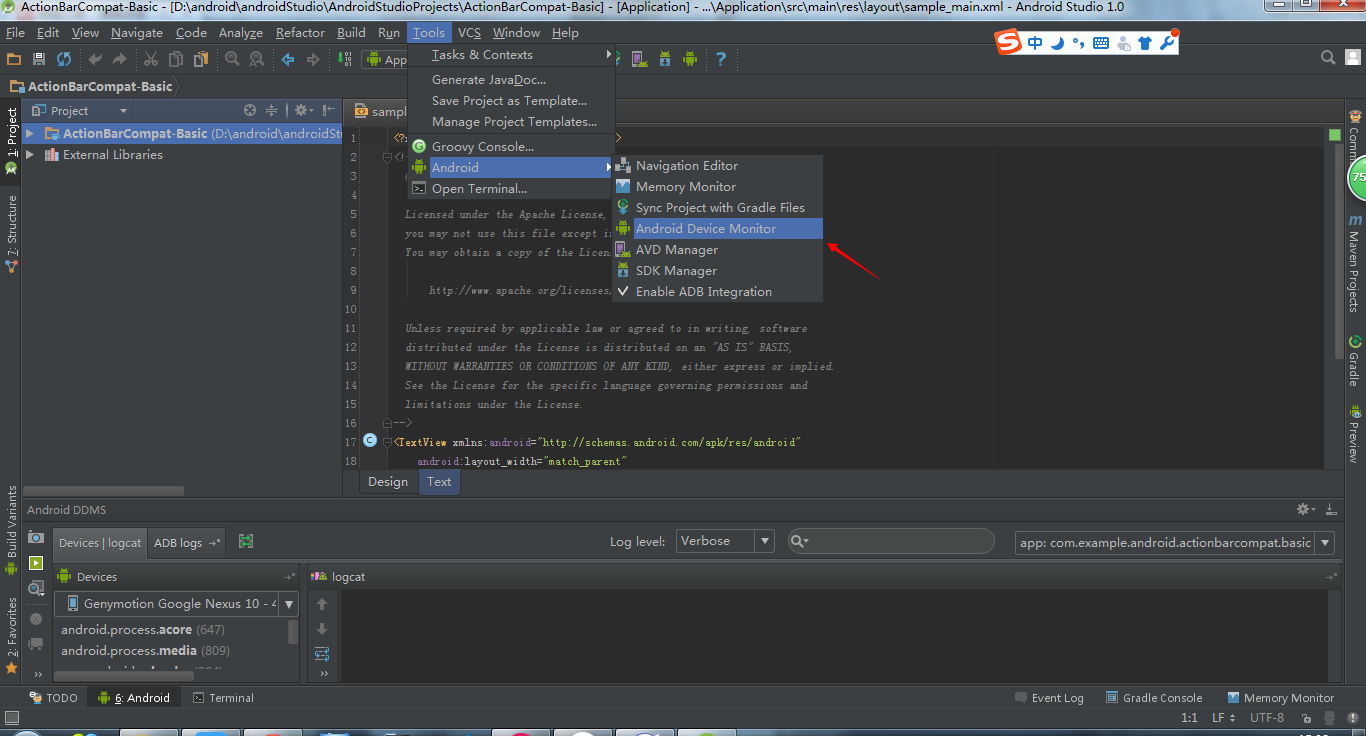The image size is (1366, 736).
Task: Open Groovy Console from Tools menu
Action: click(x=511, y=147)
